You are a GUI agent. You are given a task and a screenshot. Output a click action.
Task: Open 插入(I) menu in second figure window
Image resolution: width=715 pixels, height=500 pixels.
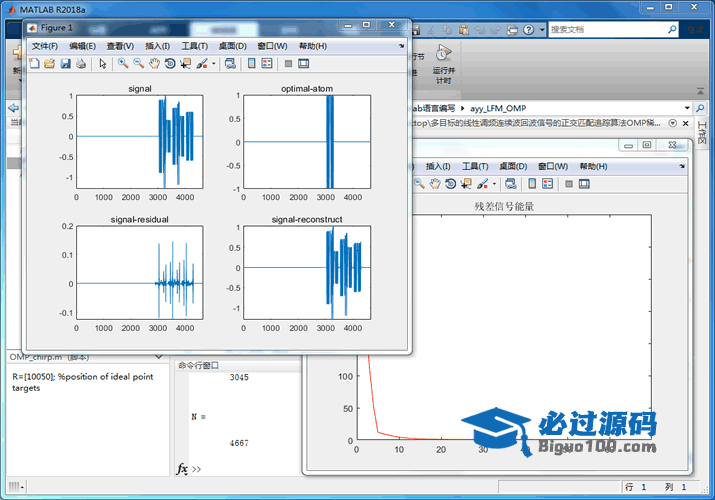(x=438, y=166)
